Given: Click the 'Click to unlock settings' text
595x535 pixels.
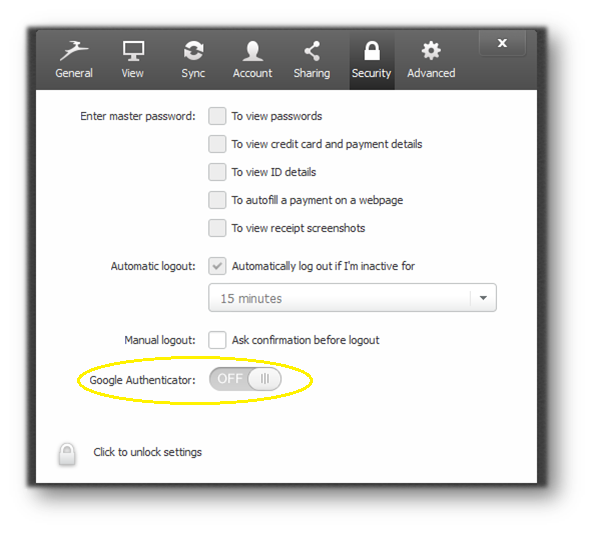Looking at the screenshot, I should click(x=148, y=452).
